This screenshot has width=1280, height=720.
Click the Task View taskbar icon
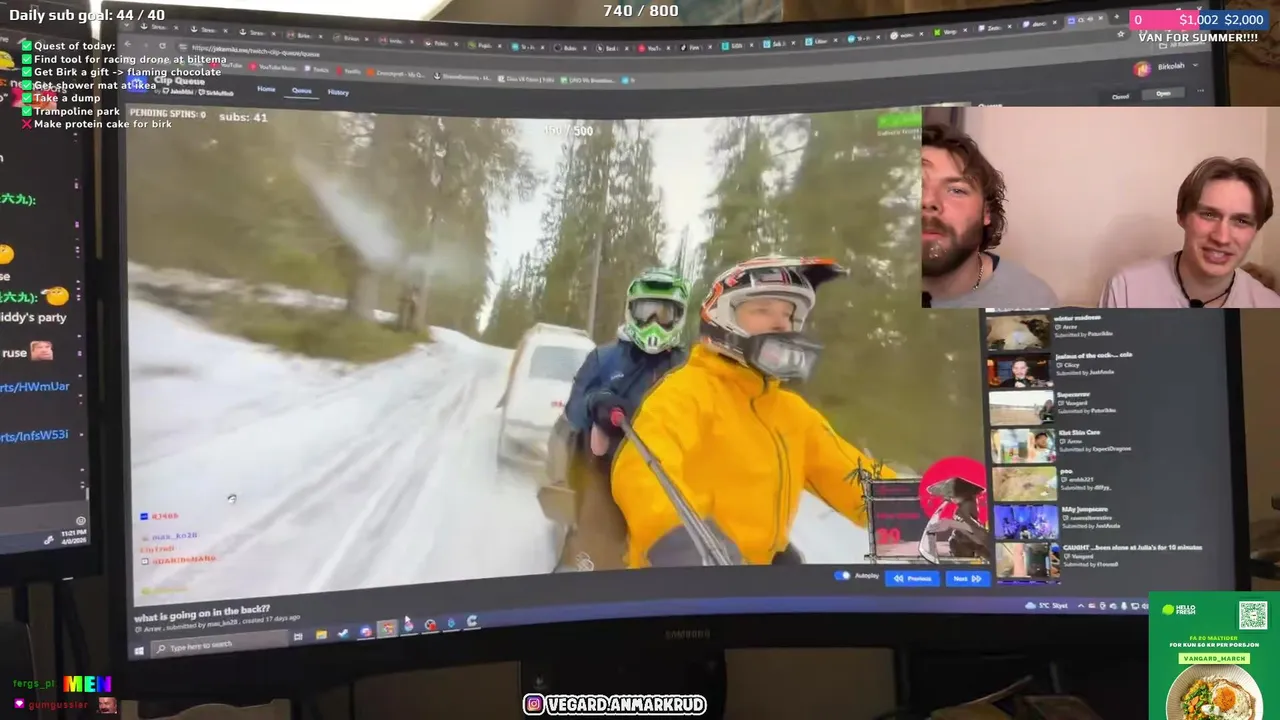pyautogui.click(x=298, y=636)
